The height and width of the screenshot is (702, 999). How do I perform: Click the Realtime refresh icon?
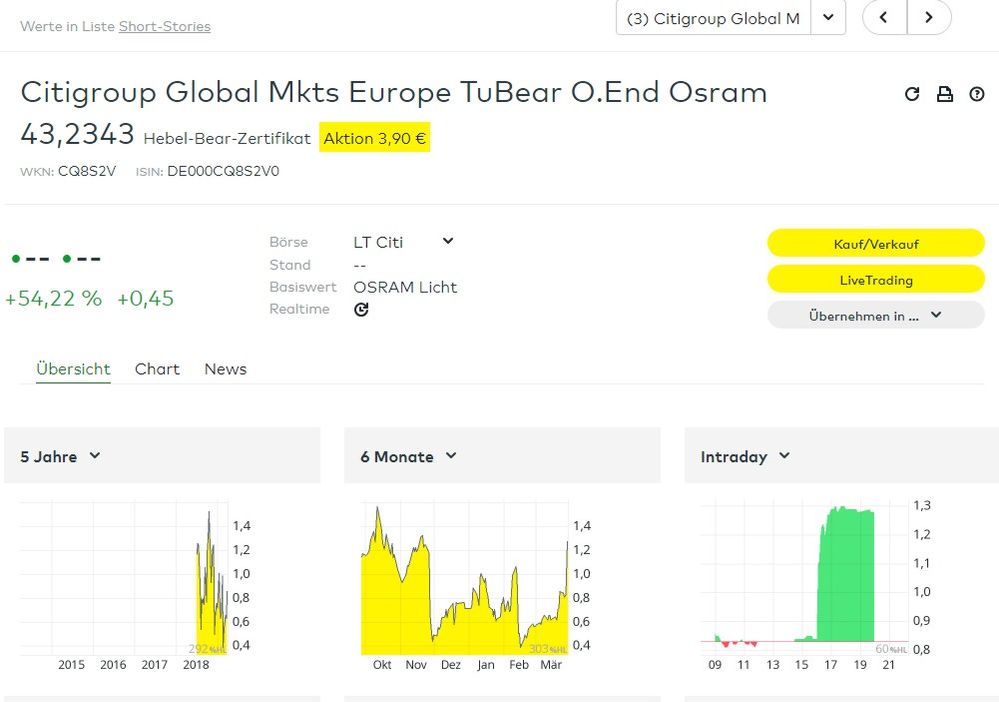point(361,310)
